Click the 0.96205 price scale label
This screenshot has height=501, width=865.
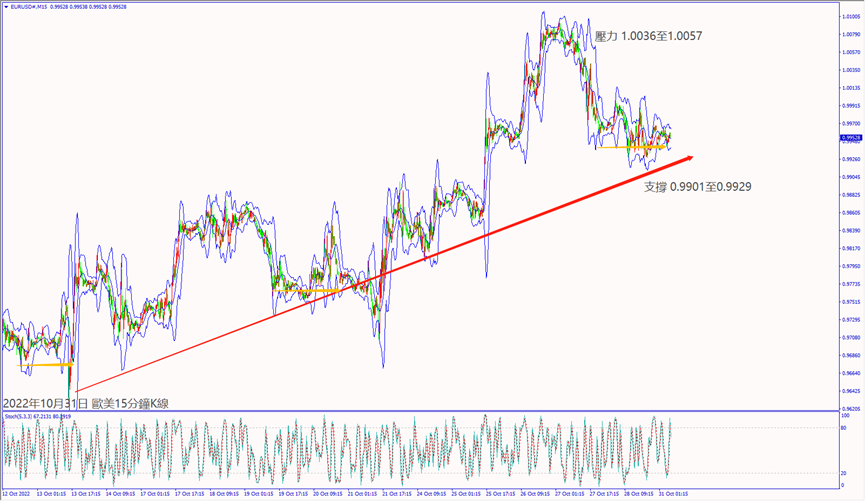852,409
